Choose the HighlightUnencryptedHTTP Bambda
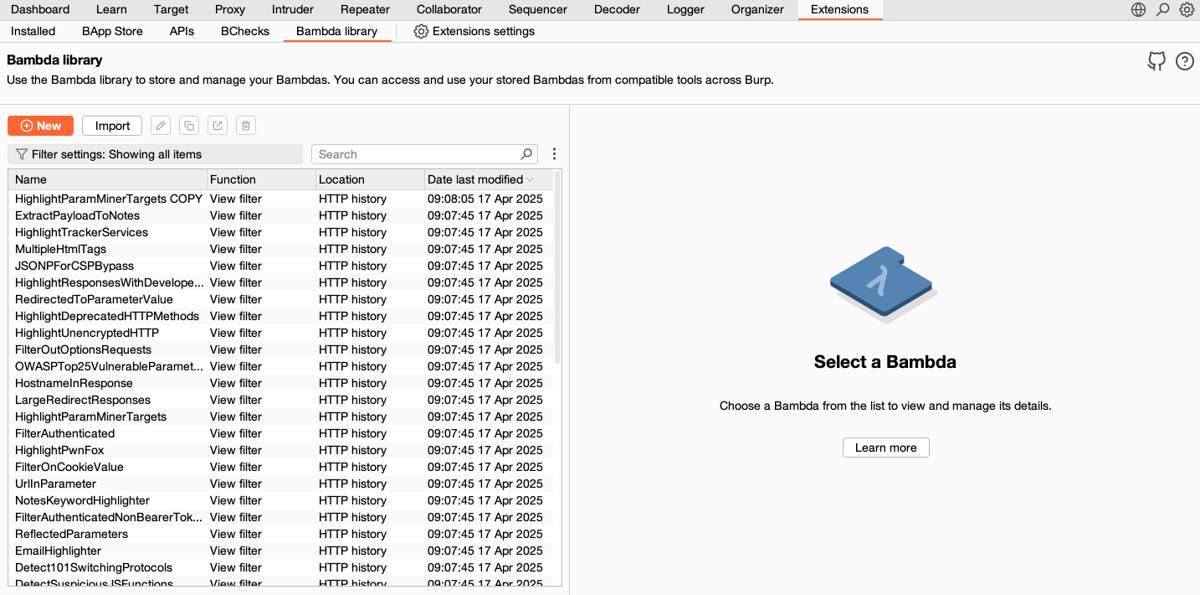Viewport: 1200px width, 595px height. pyautogui.click(x=280, y=333)
